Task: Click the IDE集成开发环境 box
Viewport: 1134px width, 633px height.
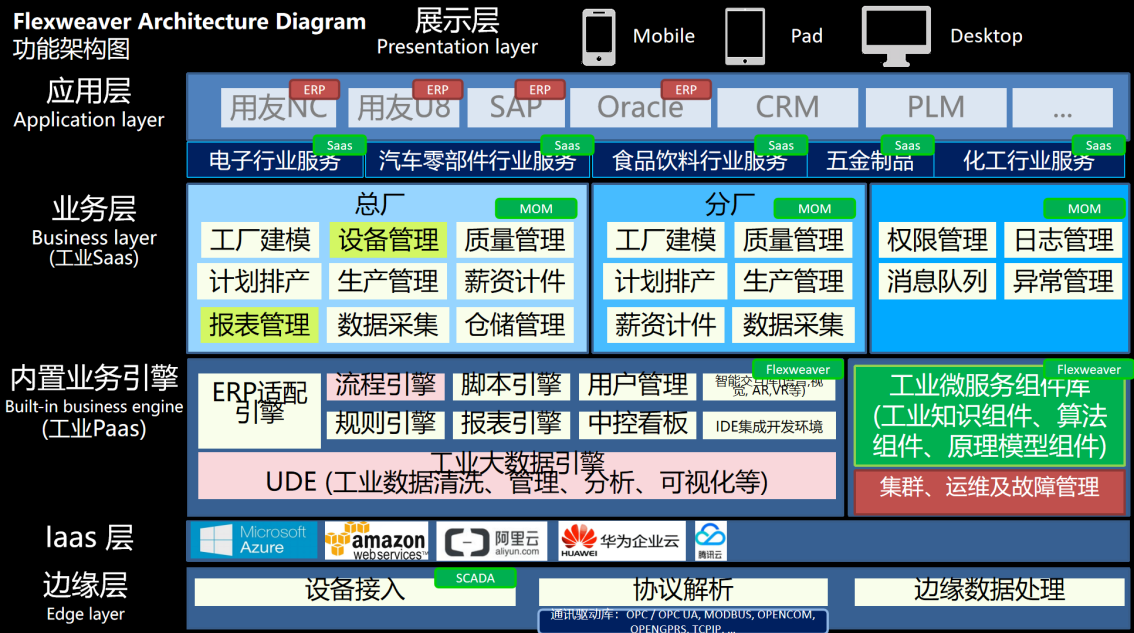Action: pyautogui.click(x=770, y=426)
